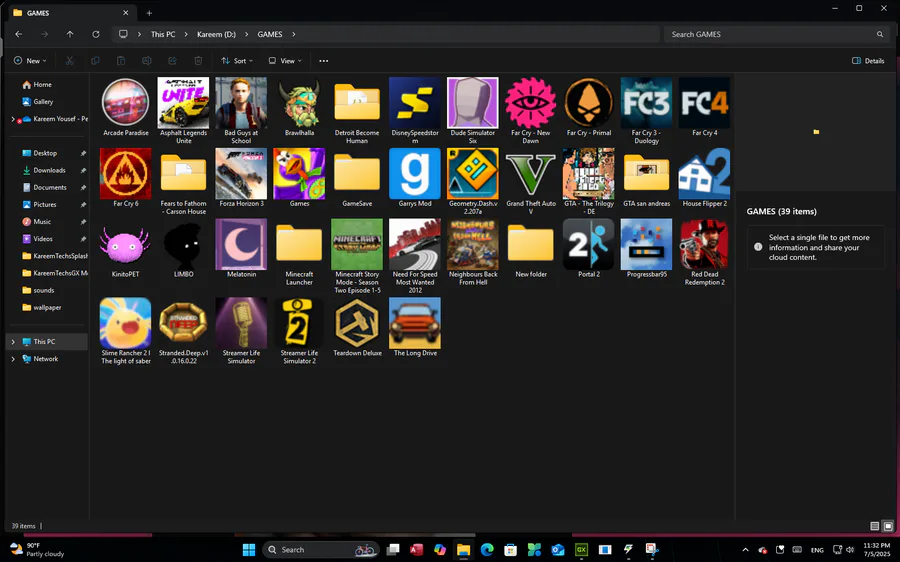
Task: Expand chevron after GAMES in address bar
Action: point(293,34)
